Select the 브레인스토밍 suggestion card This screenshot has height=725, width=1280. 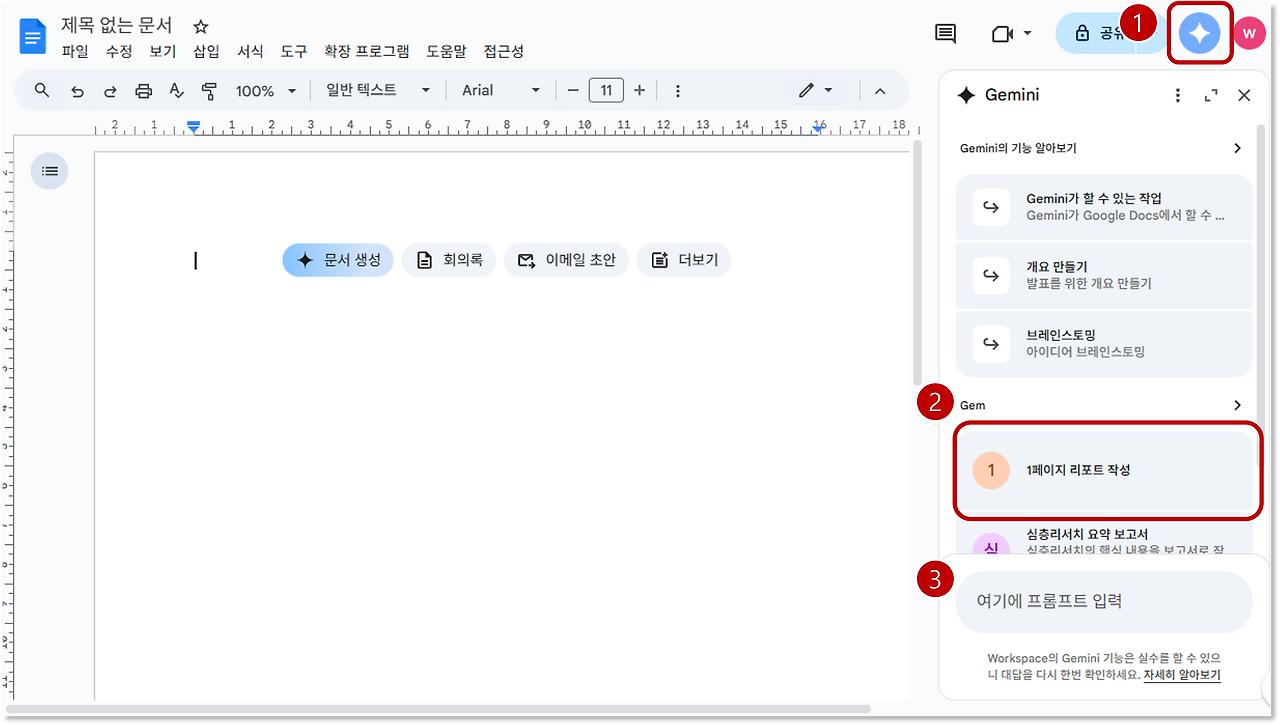point(1104,343)
